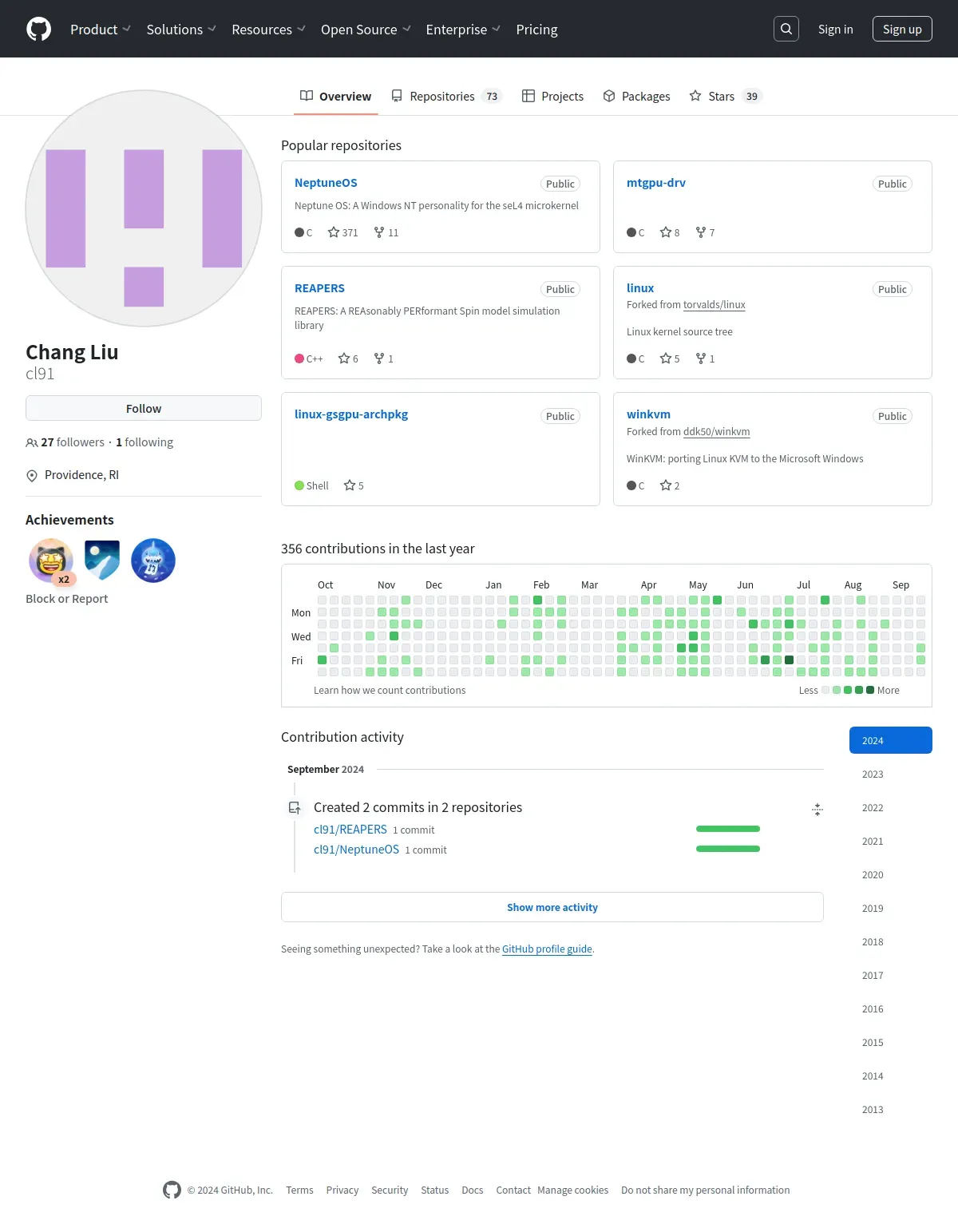Image resolution: width=958 pixels, height=1232 pixels.
Task: Open the Arctic Code Vault achievement badge
Action: [102, 561]
